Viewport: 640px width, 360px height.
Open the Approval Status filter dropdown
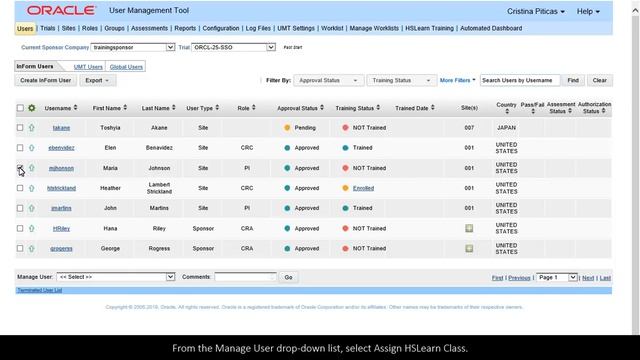click(x=328, y=80)
